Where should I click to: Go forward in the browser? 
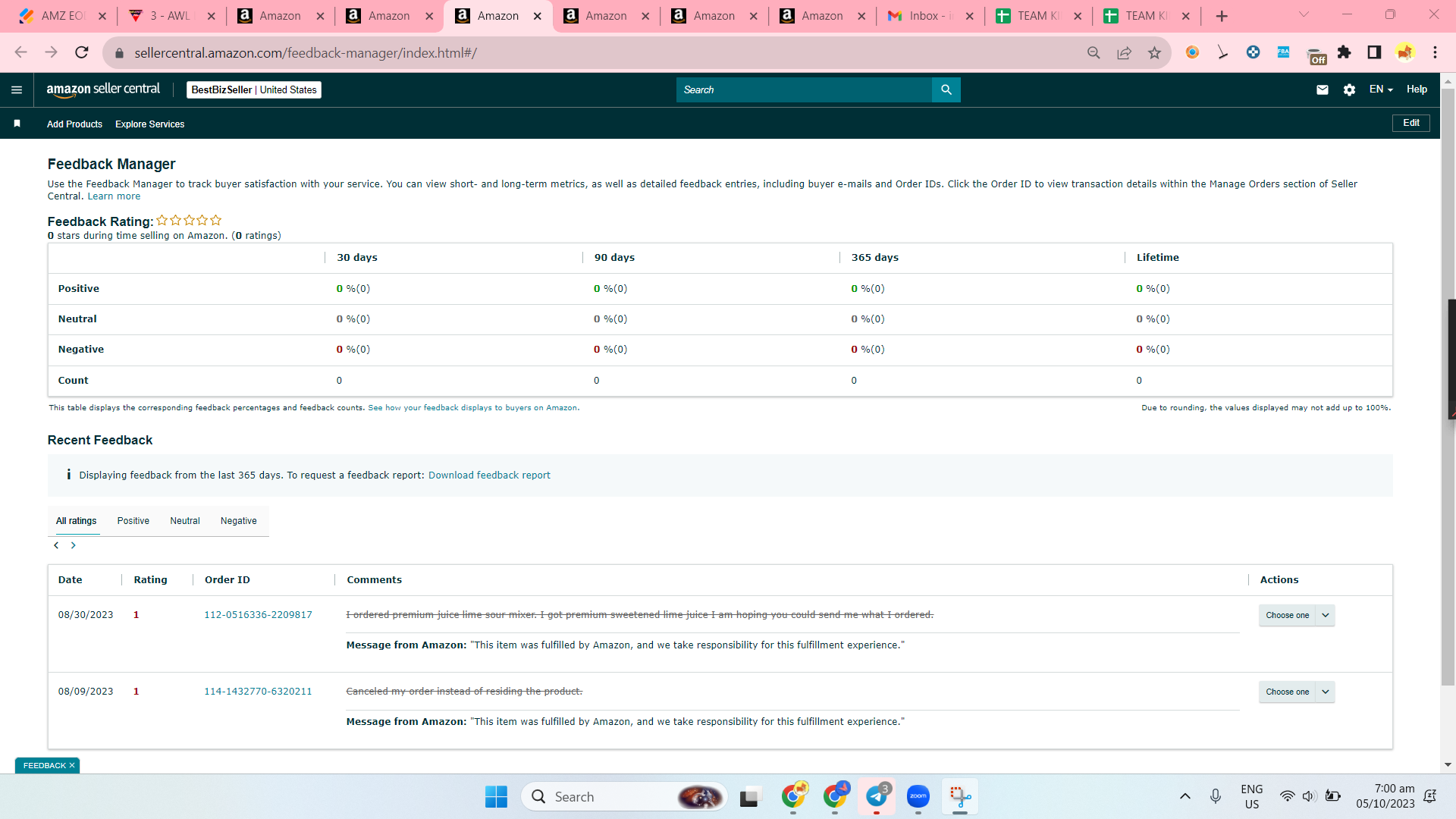tap(51, 52)
